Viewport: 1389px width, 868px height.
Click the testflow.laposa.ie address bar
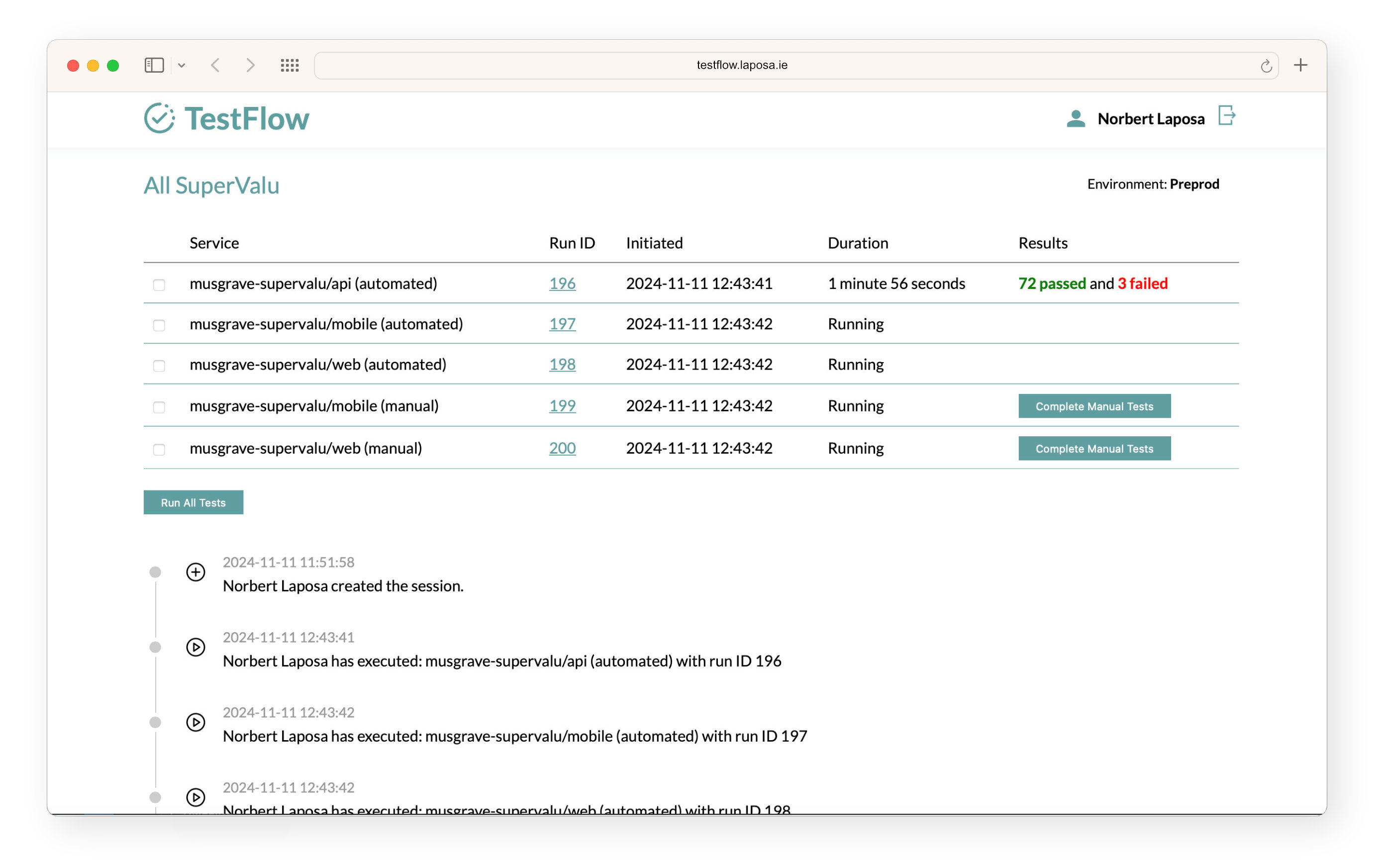[x=742, y=65]
